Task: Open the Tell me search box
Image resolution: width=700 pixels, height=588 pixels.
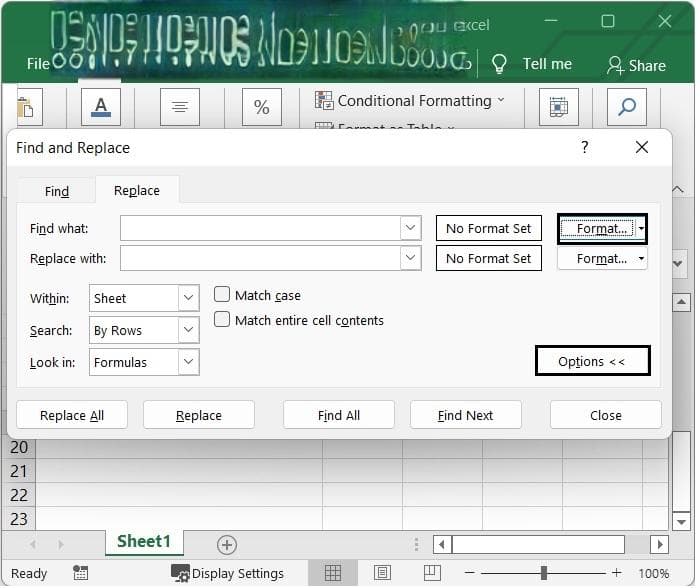Action: coord(547,64)
